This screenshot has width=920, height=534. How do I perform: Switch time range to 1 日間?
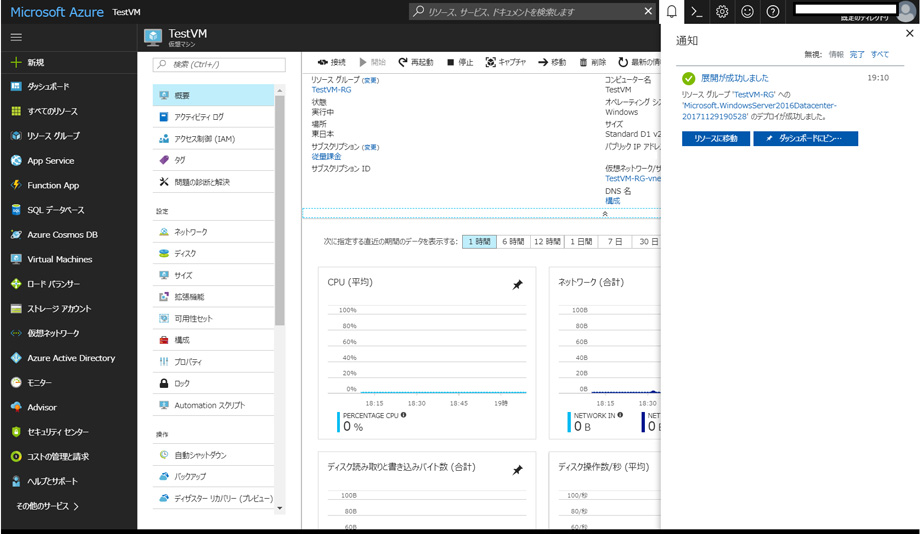(x=581, y=242)
